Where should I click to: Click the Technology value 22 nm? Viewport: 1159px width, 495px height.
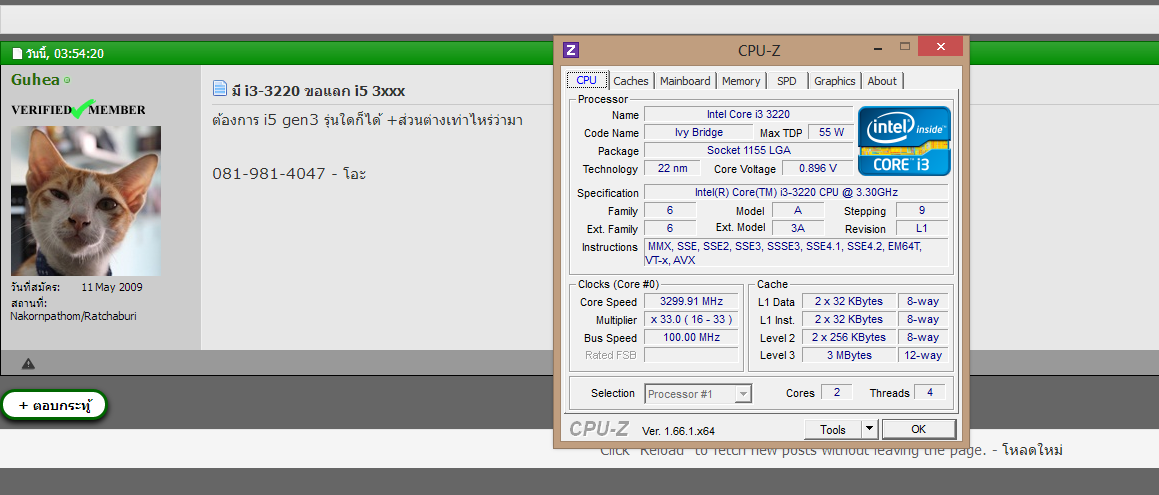[672, 168]
